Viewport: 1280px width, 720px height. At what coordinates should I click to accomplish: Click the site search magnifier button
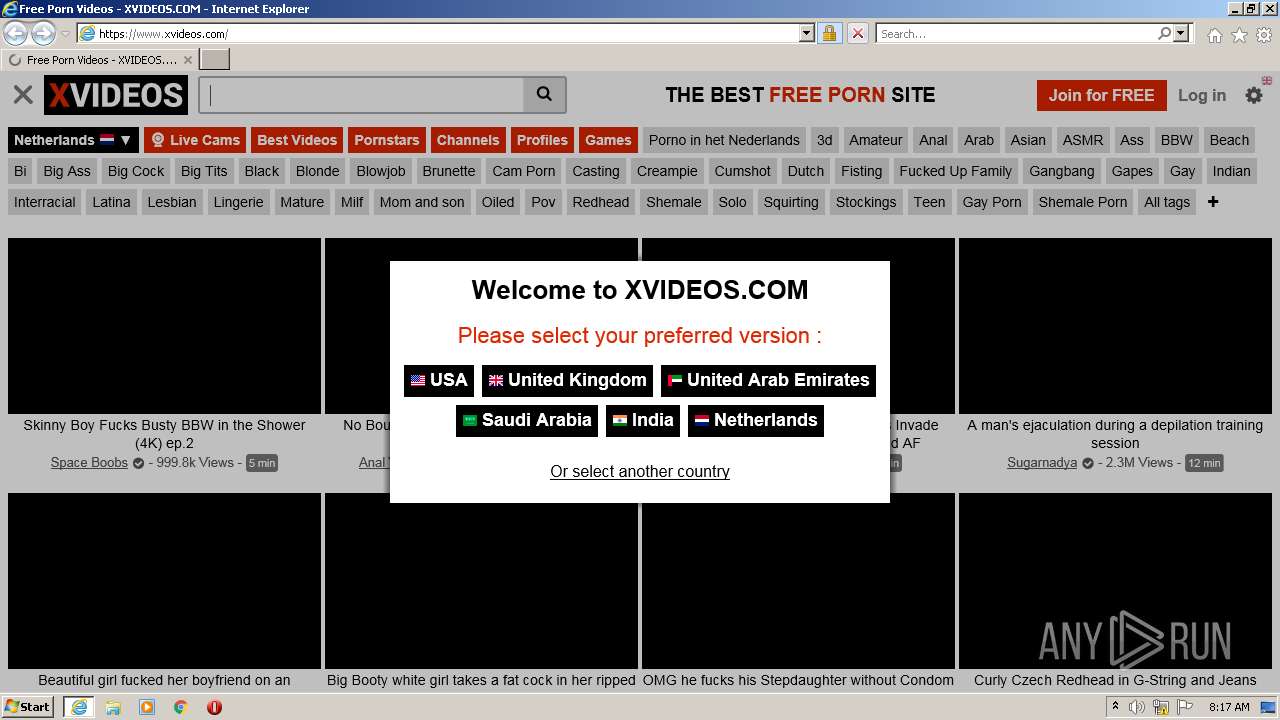tap(544, 94)
